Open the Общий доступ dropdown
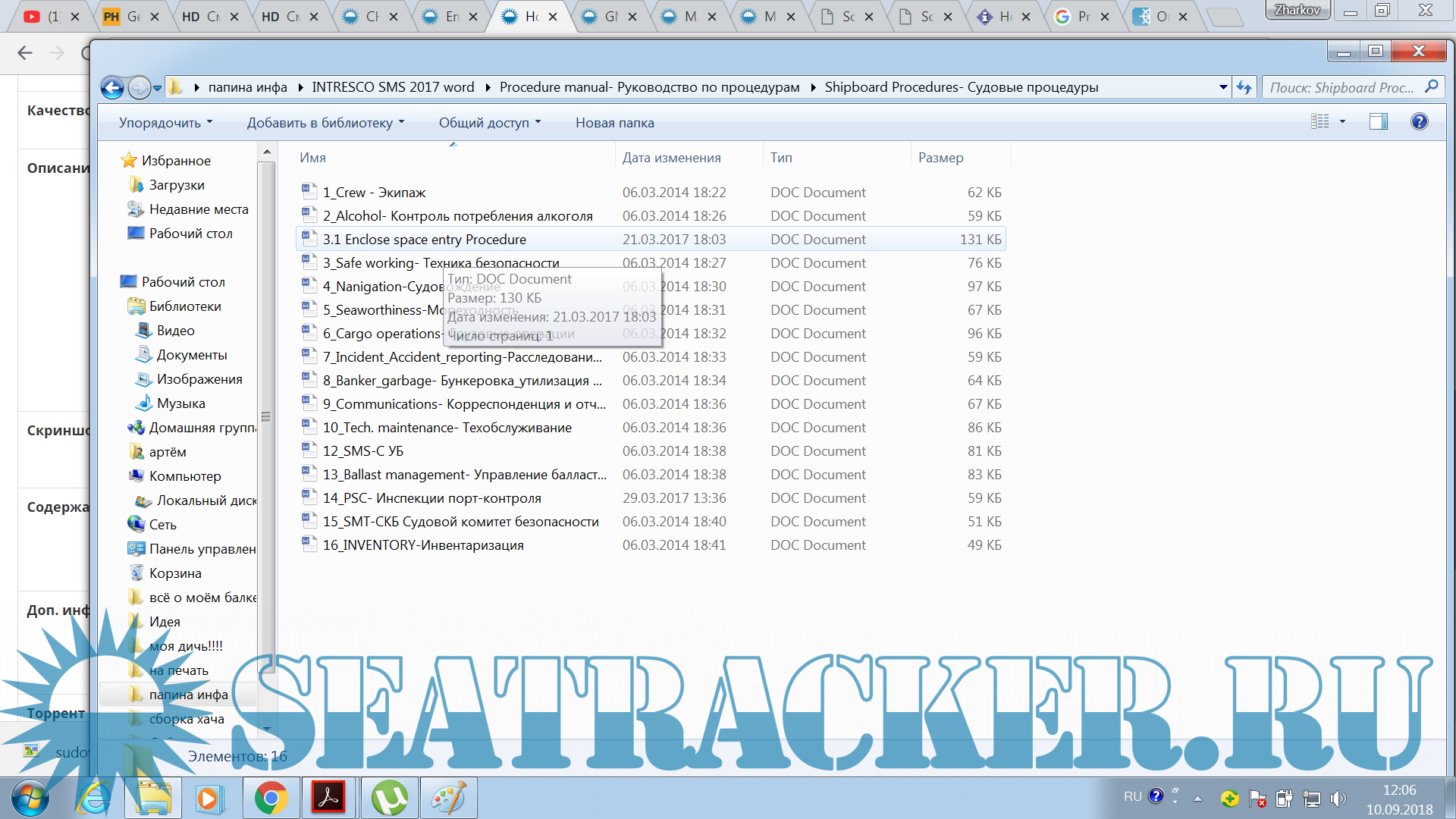 tap(489, 123)
